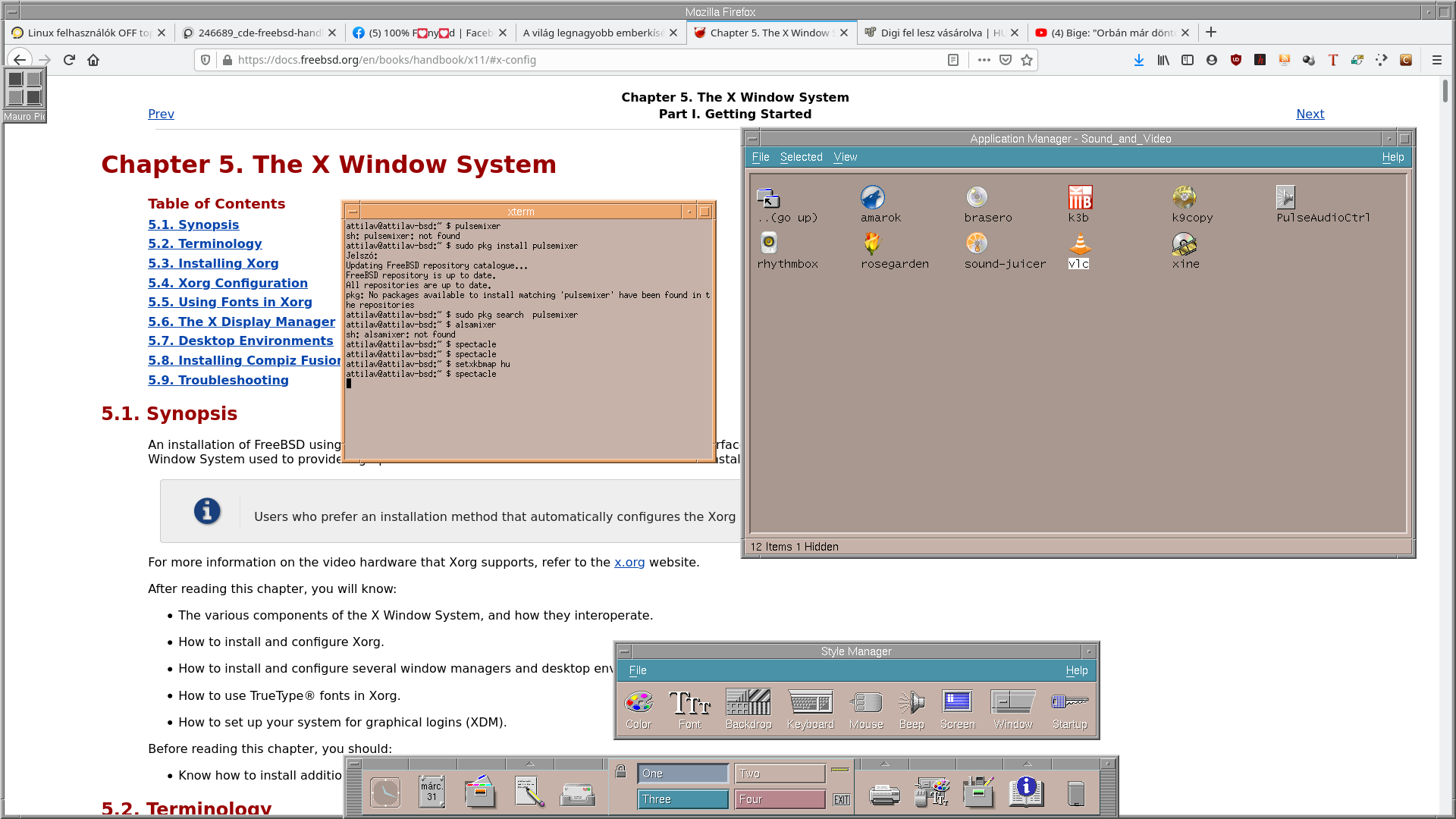This screenshot has width=1456, height=819.
Task: Select the vlc cone icon
Action: (1080, 243)
